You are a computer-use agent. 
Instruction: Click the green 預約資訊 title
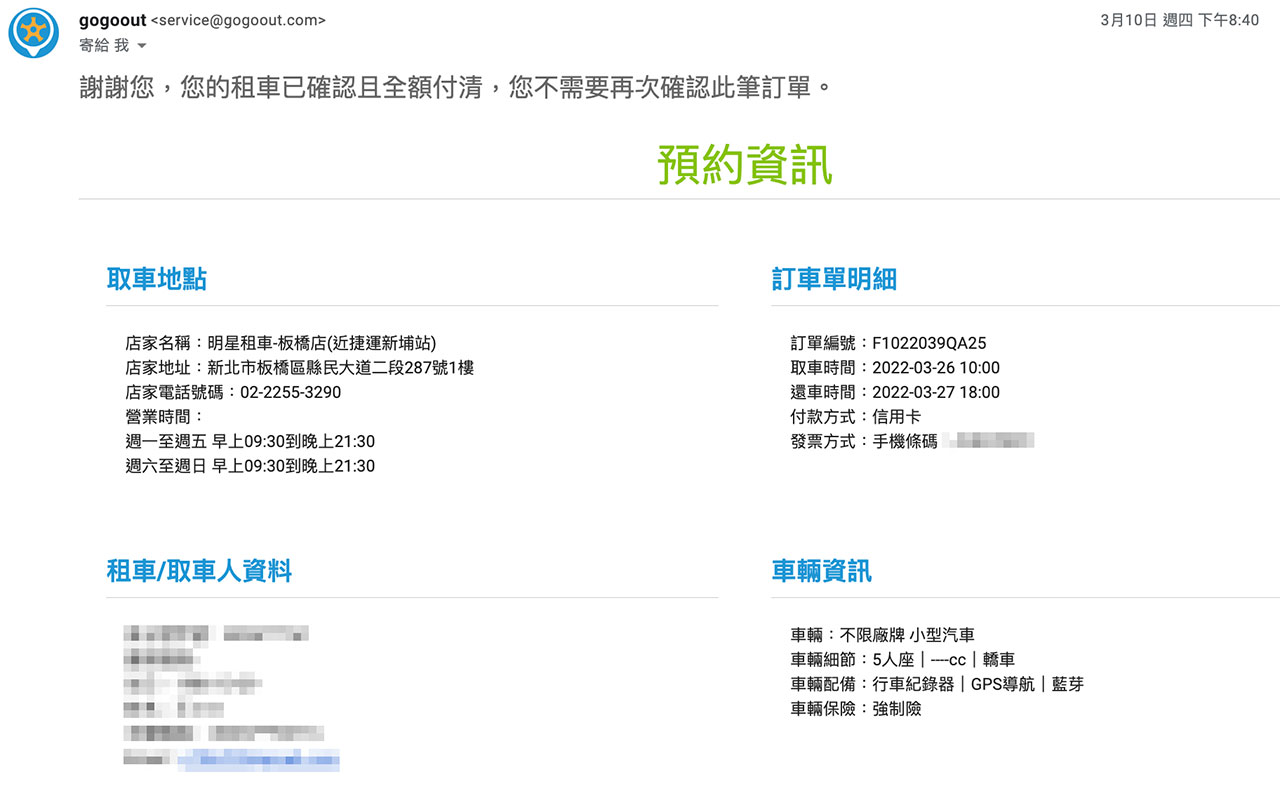click(x=745, y=165)
